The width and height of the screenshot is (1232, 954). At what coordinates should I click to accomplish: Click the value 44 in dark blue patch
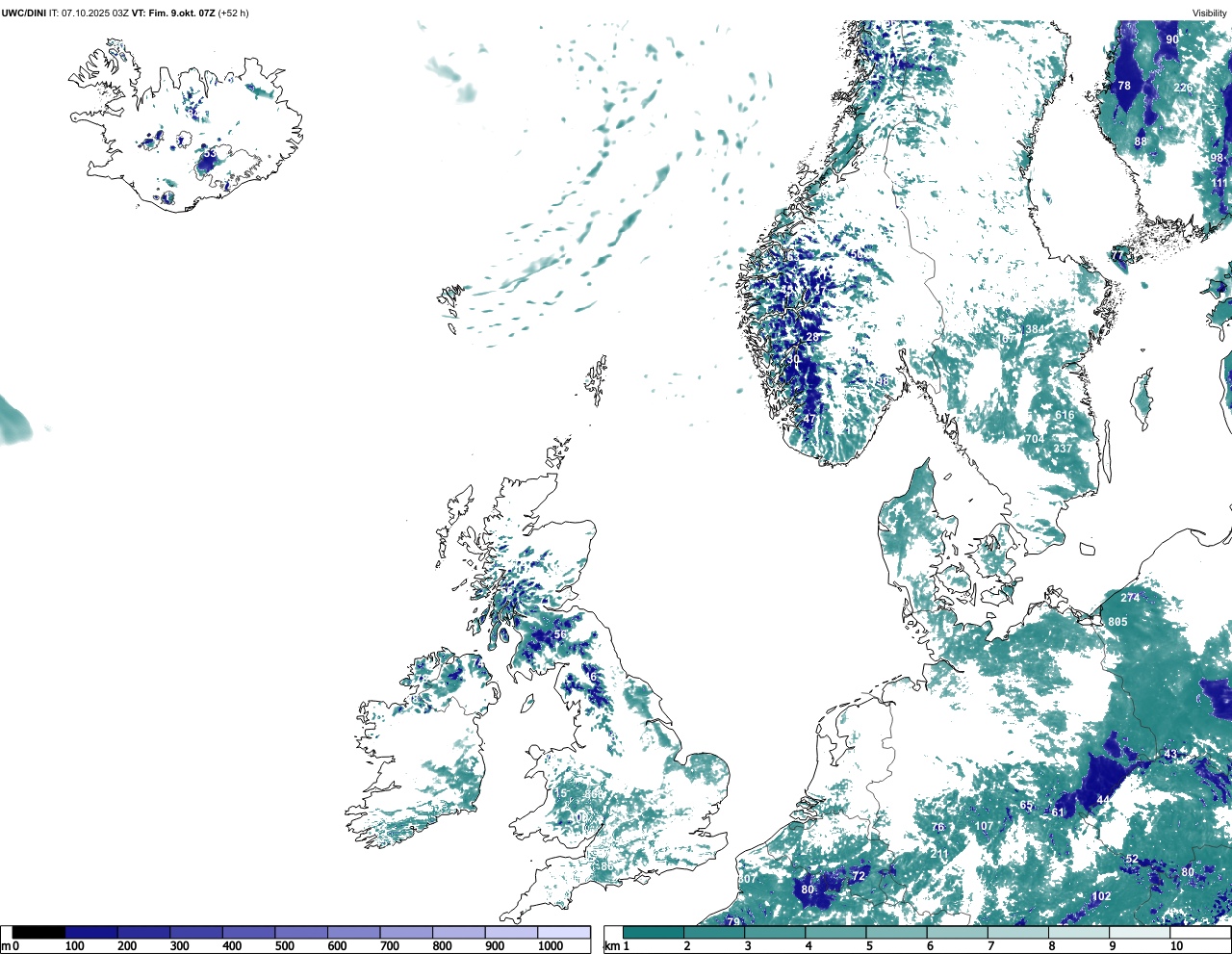tap(1103, 800)
